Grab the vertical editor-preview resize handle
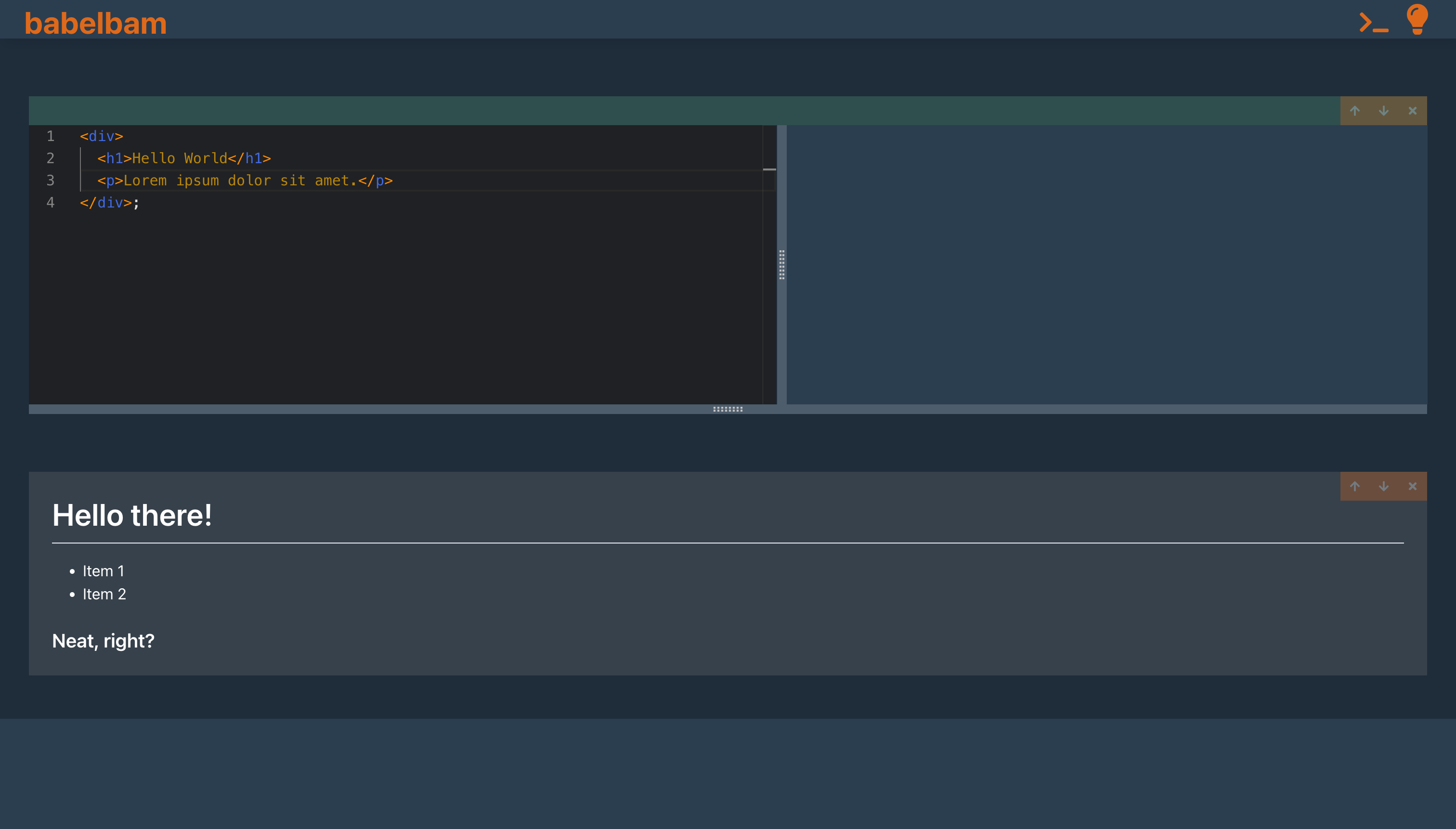Screen dimensions: 1456x829 pyautogui.click(x=782, y=265)
